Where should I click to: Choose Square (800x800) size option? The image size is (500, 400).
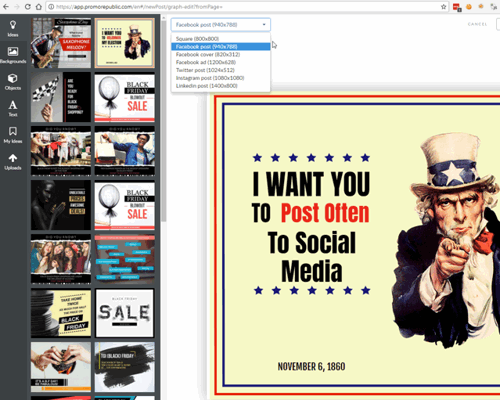point(221,39)
